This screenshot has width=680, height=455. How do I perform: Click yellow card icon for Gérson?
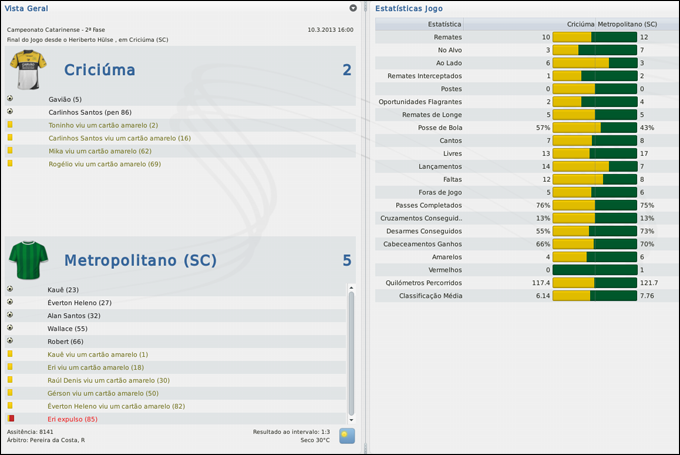pos(10,393)
